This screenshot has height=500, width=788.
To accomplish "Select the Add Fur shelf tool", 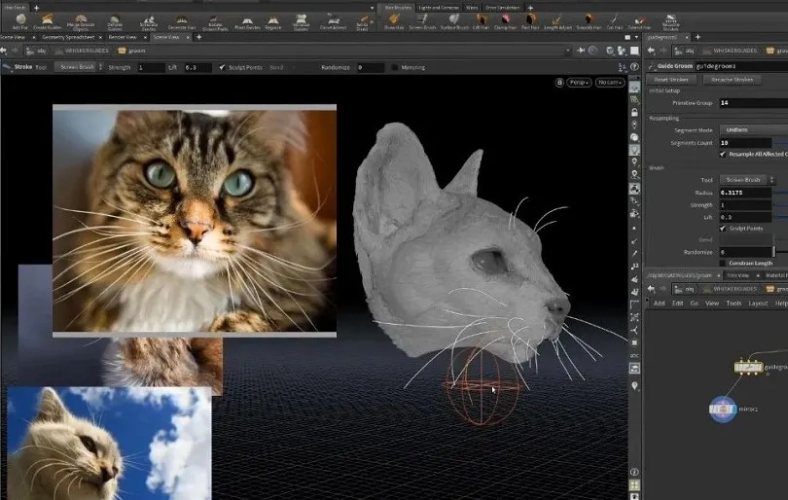I will click(20, 21).
